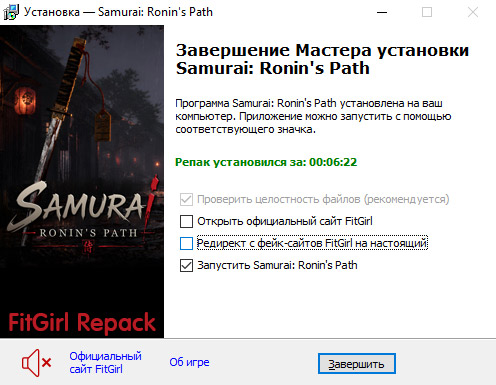Finish setup with the Завершить button

[x=357, y=364]
